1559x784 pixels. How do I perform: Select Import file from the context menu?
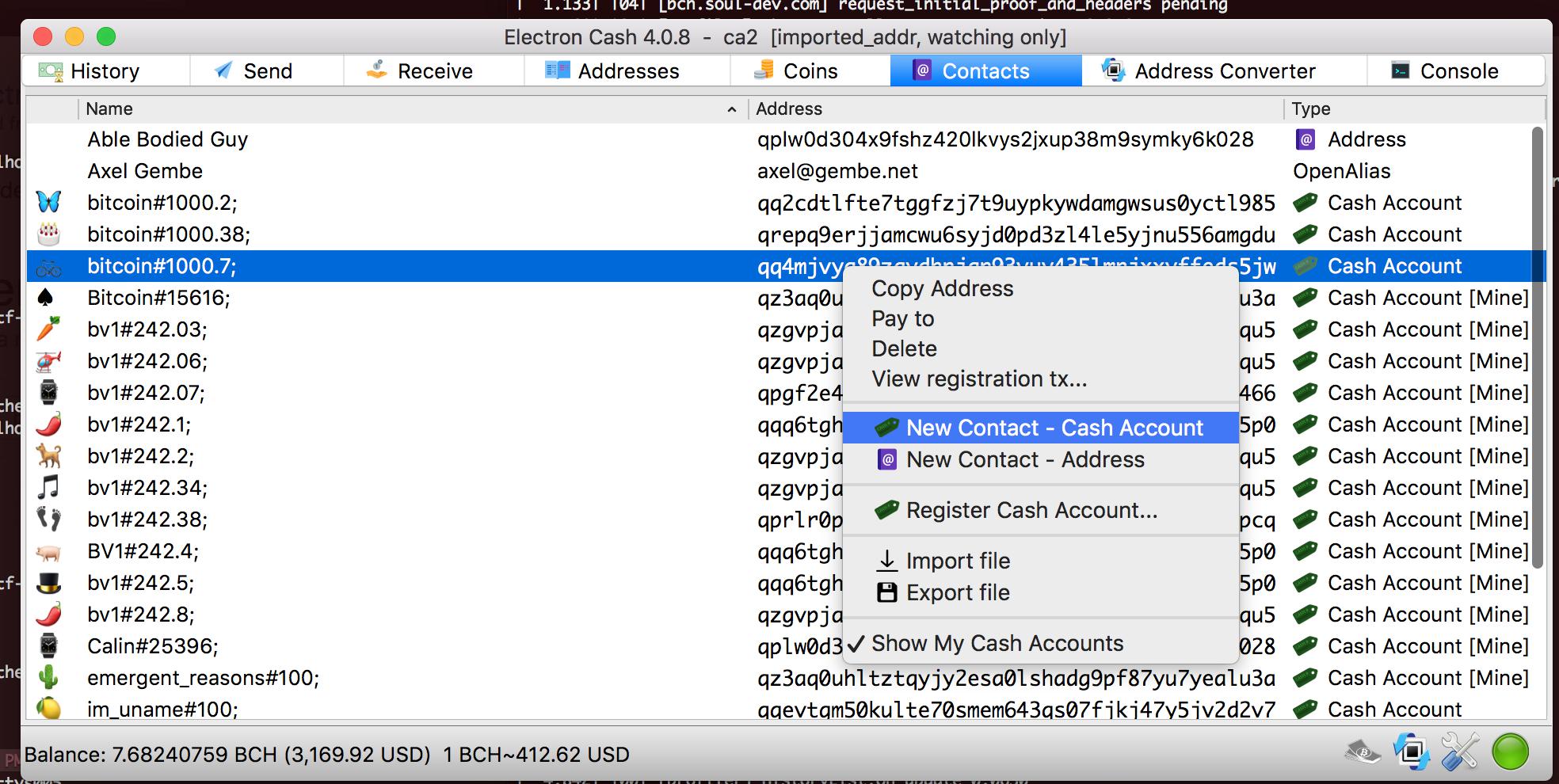(x=1040, y=561)
